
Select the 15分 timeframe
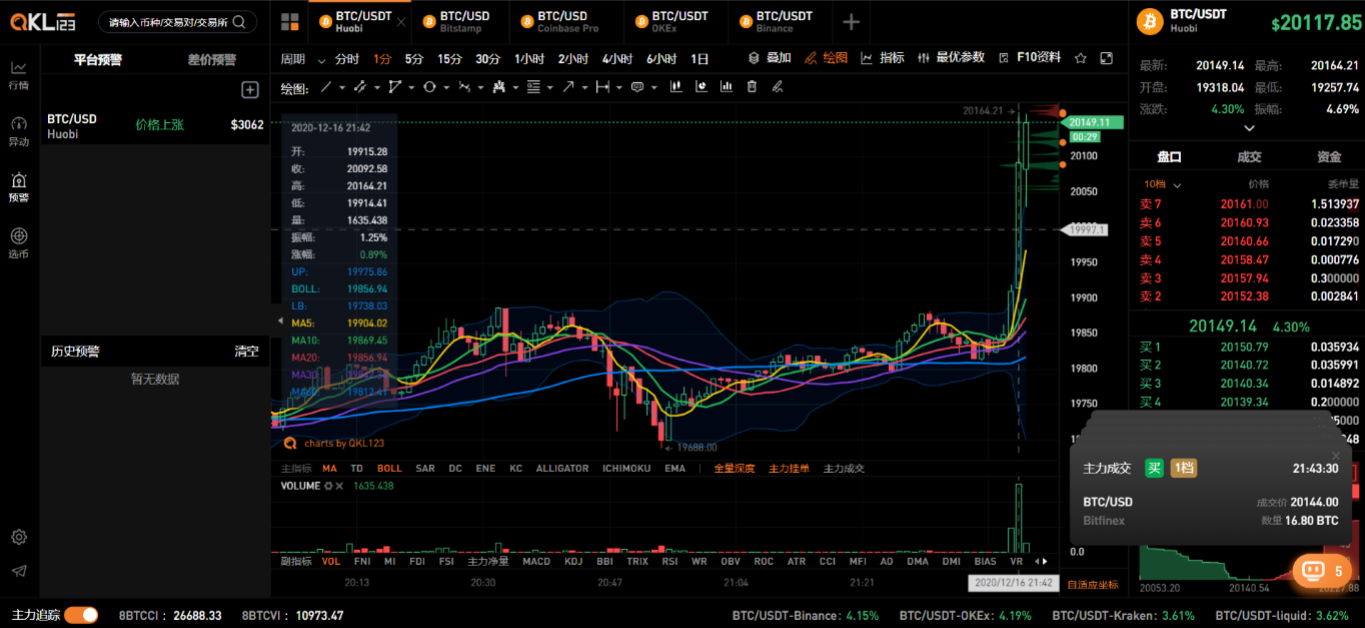click(449, 59)
